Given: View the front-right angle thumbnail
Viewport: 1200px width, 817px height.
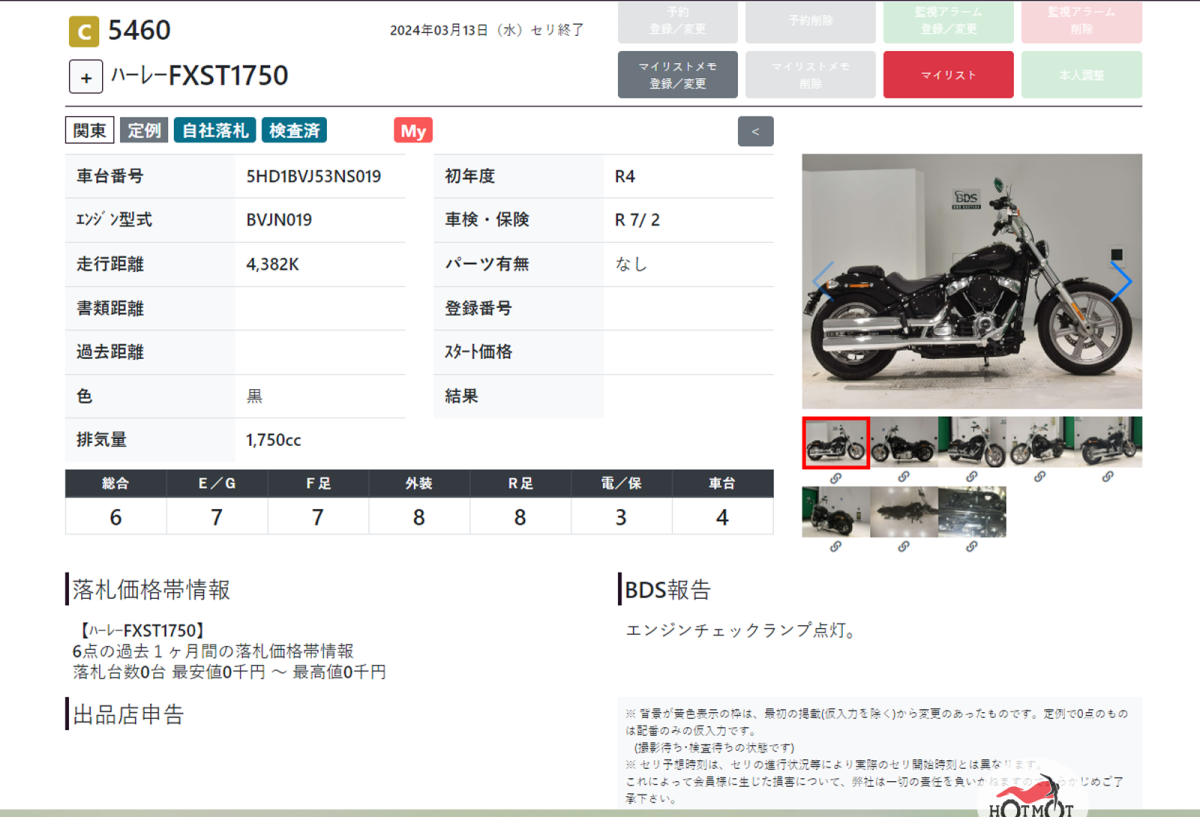Looking at the screenshot, I should coord(972,443).
